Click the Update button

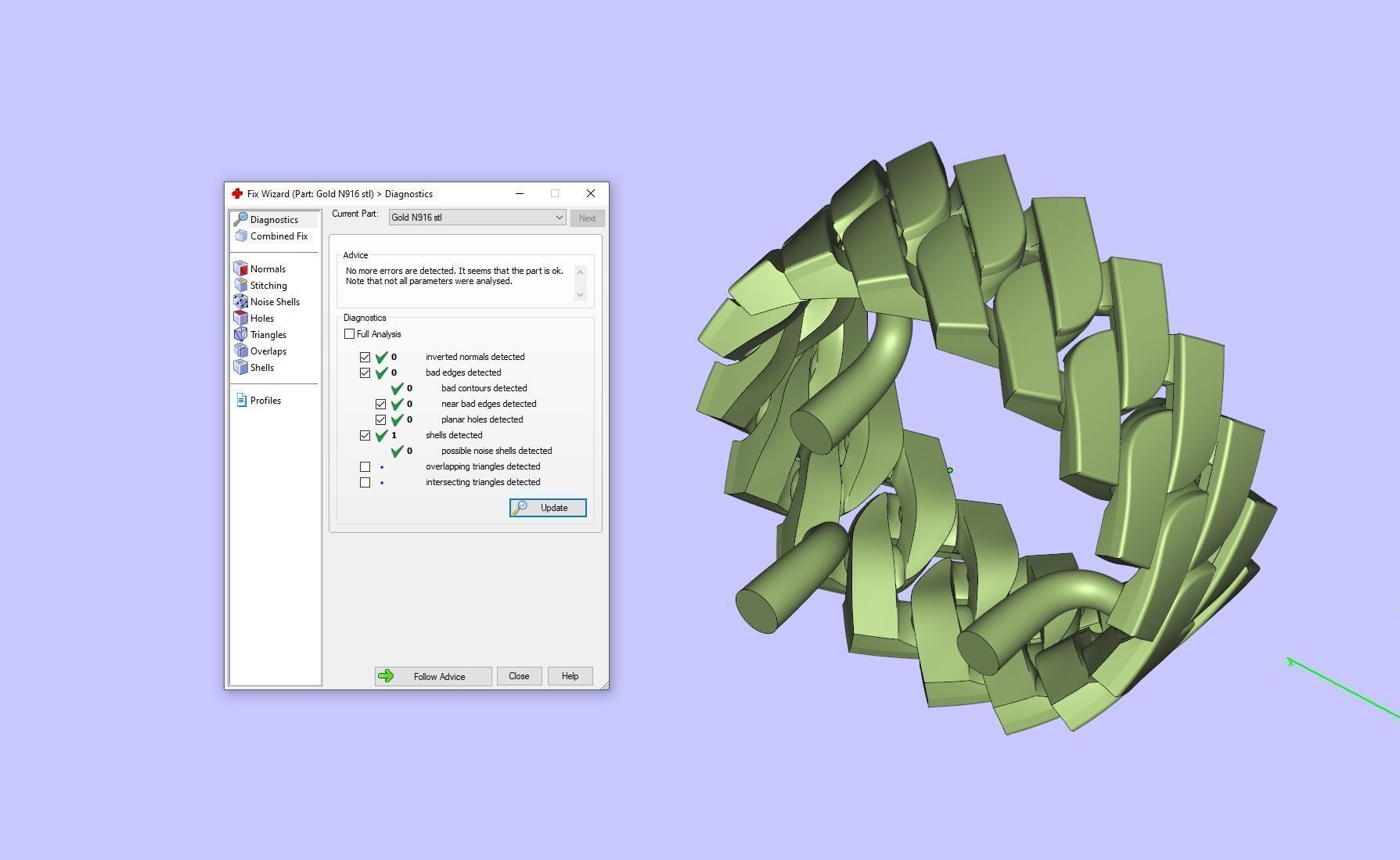(x=548, y=508)
